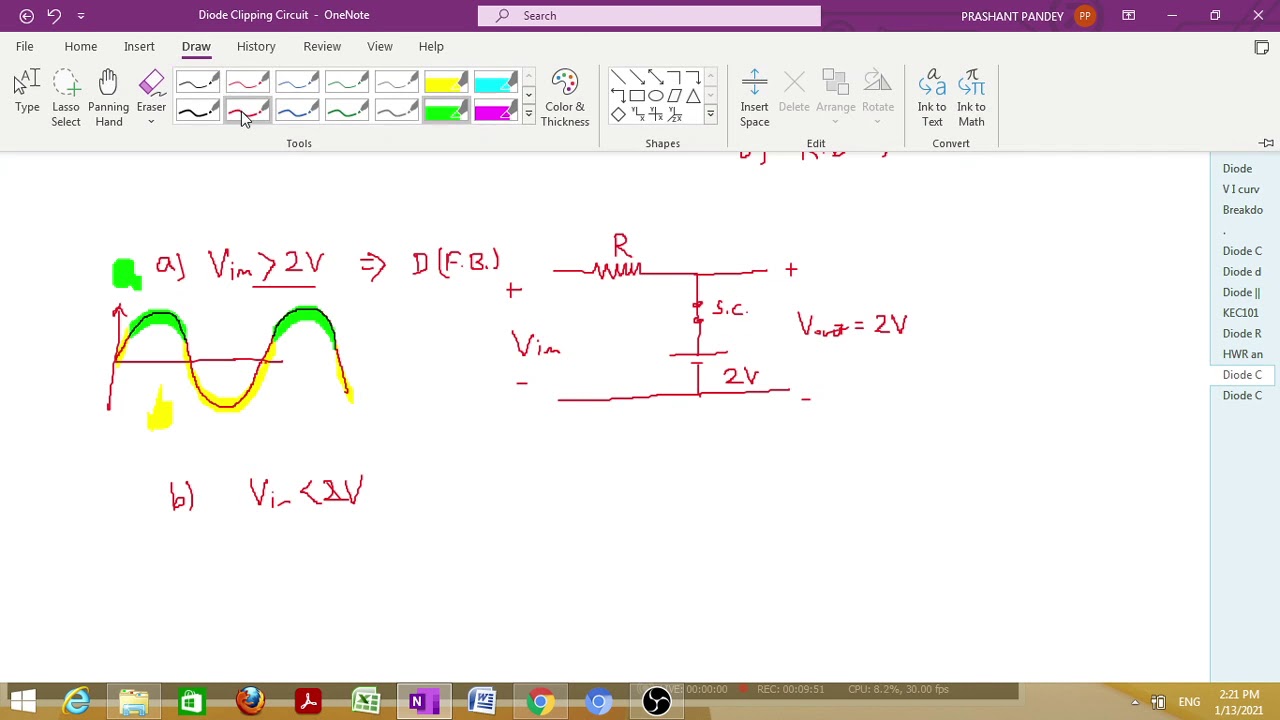Click the Back arrow in title bar
The image size is (1280, 720).
(27, 15)
